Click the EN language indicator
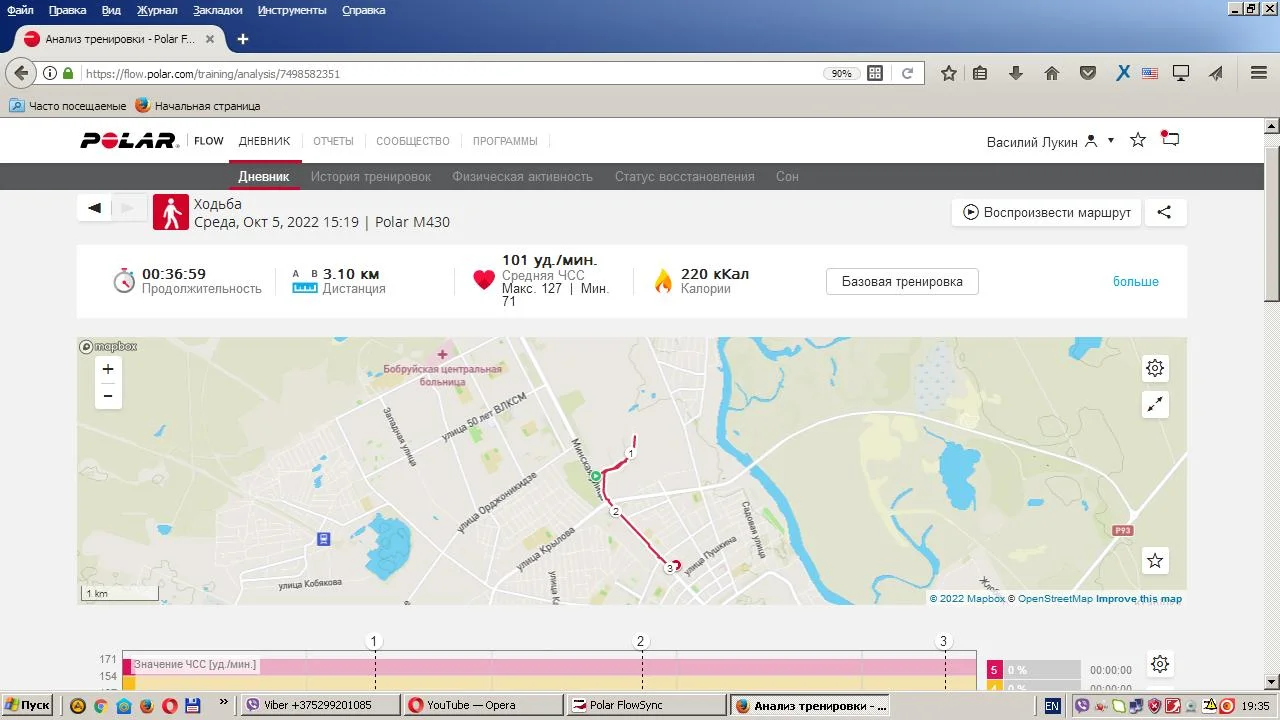This screenshot has width=1280, height=720. coord(1052,705)
